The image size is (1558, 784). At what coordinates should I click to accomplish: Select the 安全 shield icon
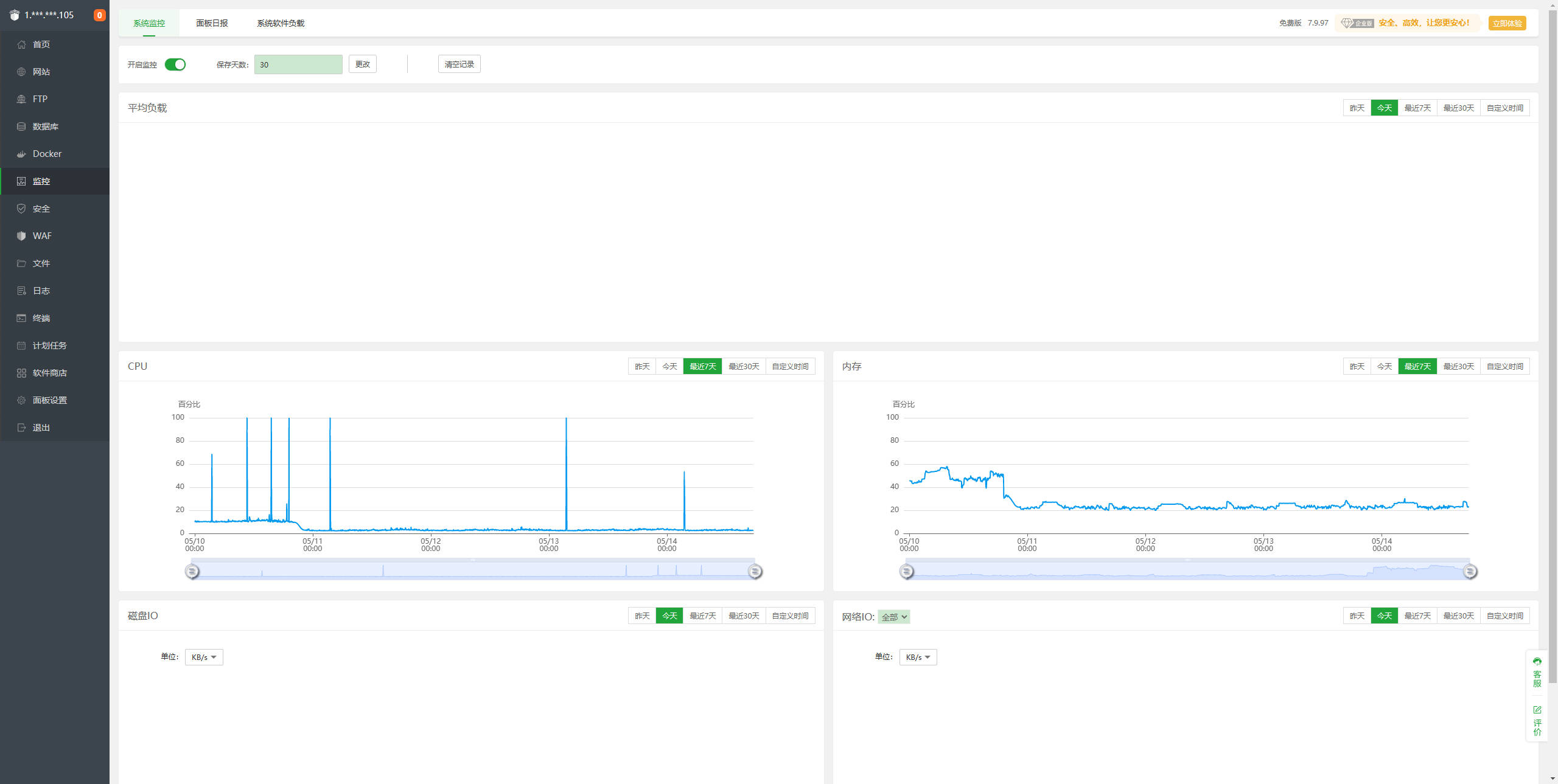[x=21, y=209]
